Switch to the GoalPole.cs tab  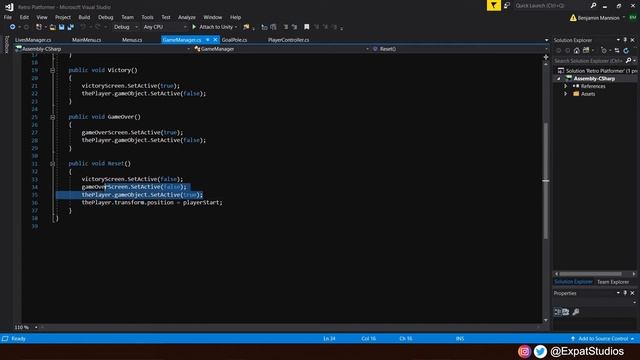tap(234, 40)
